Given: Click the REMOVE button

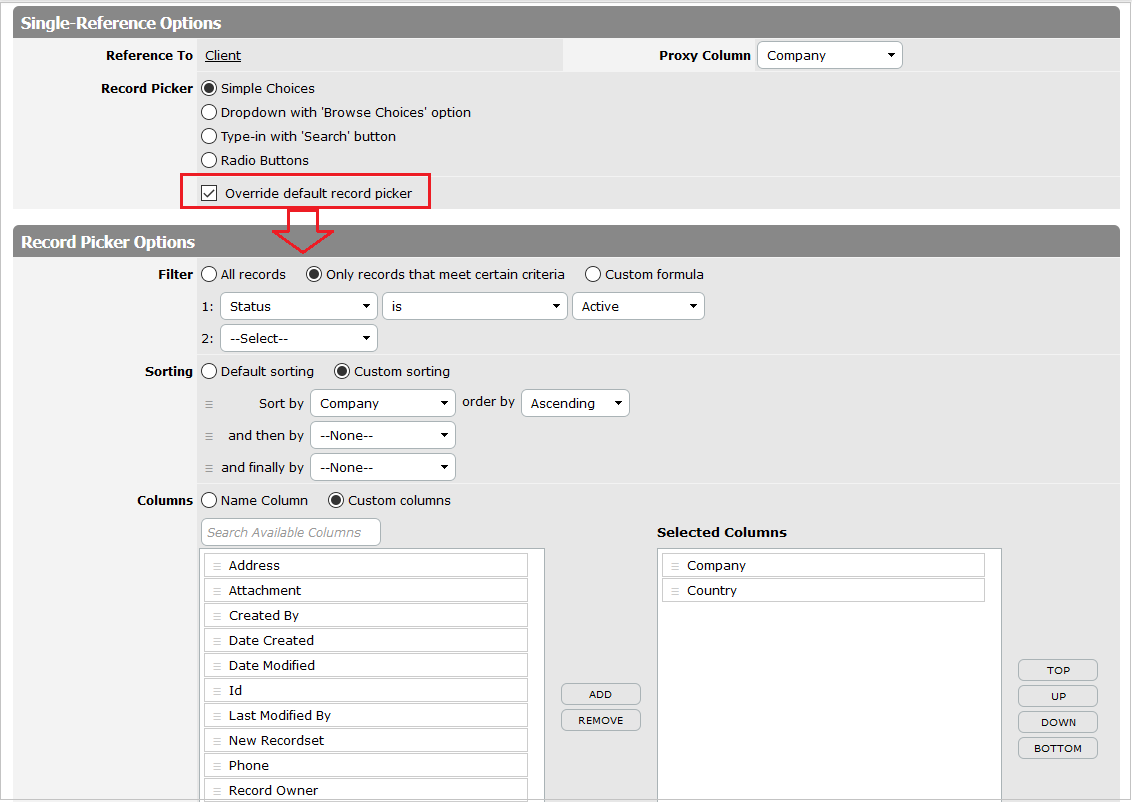Looking at the screenshot, I should pyautogui.click(x=601, y=720).
